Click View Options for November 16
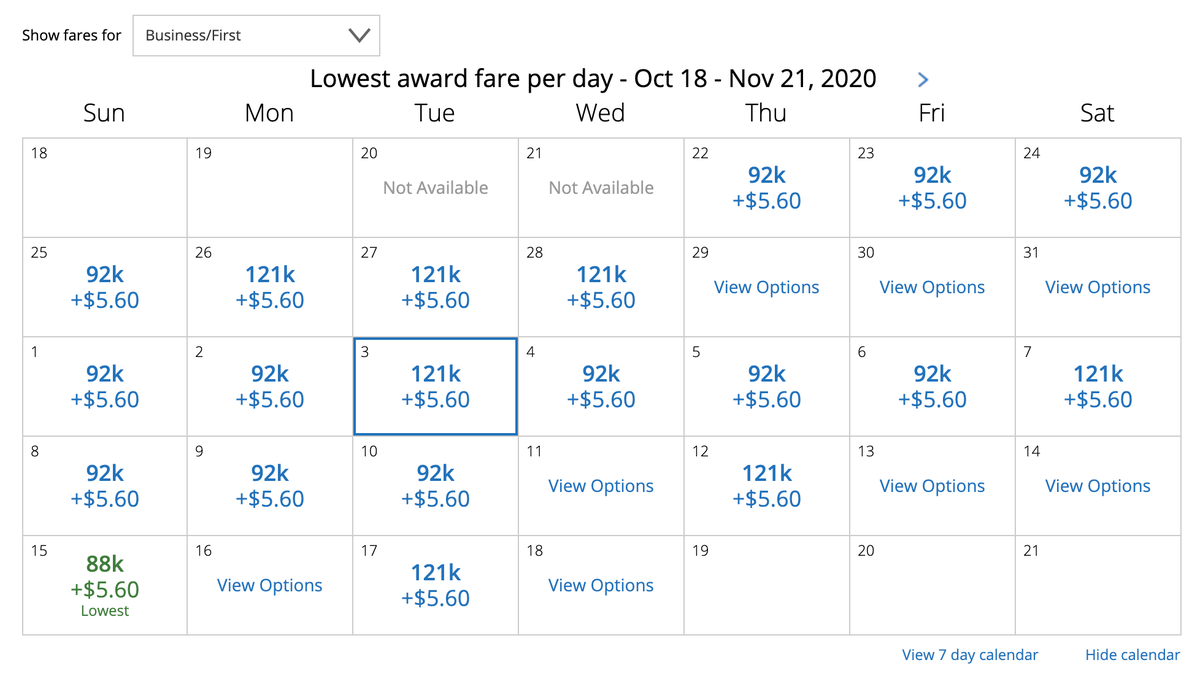Screen dimensions: 1200x676 (269, 585)
